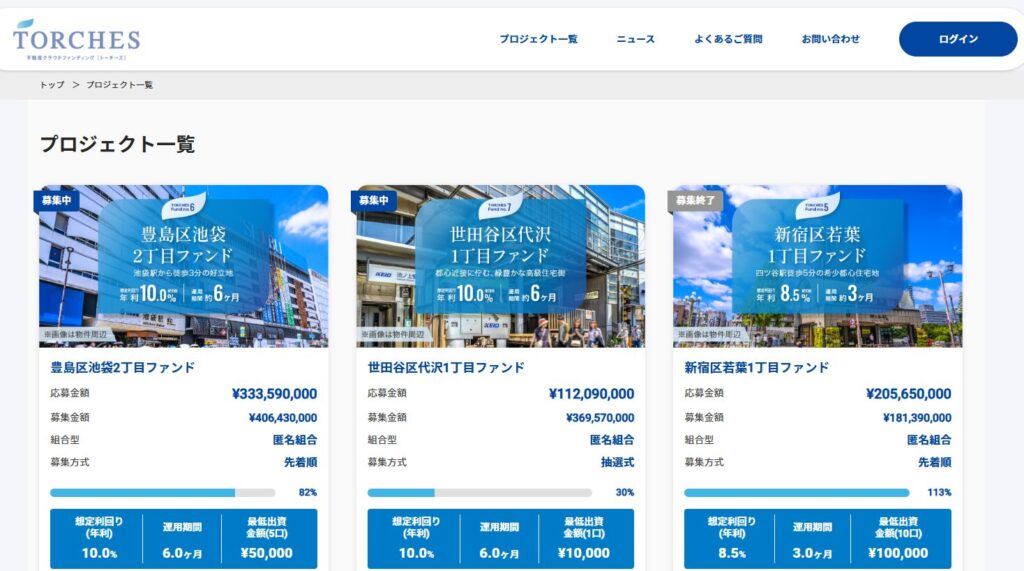Open the プロジェクト一覧 menu item

tap(538, 39)
